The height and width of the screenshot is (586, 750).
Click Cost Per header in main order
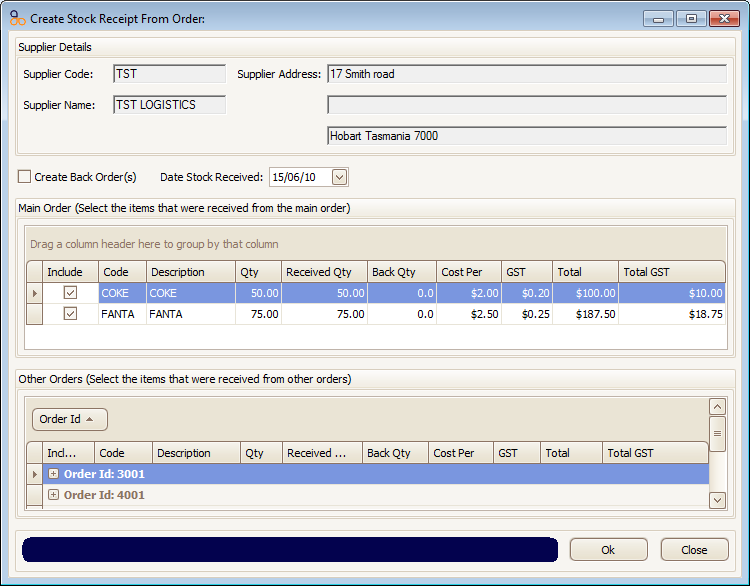tap(469, 272)
